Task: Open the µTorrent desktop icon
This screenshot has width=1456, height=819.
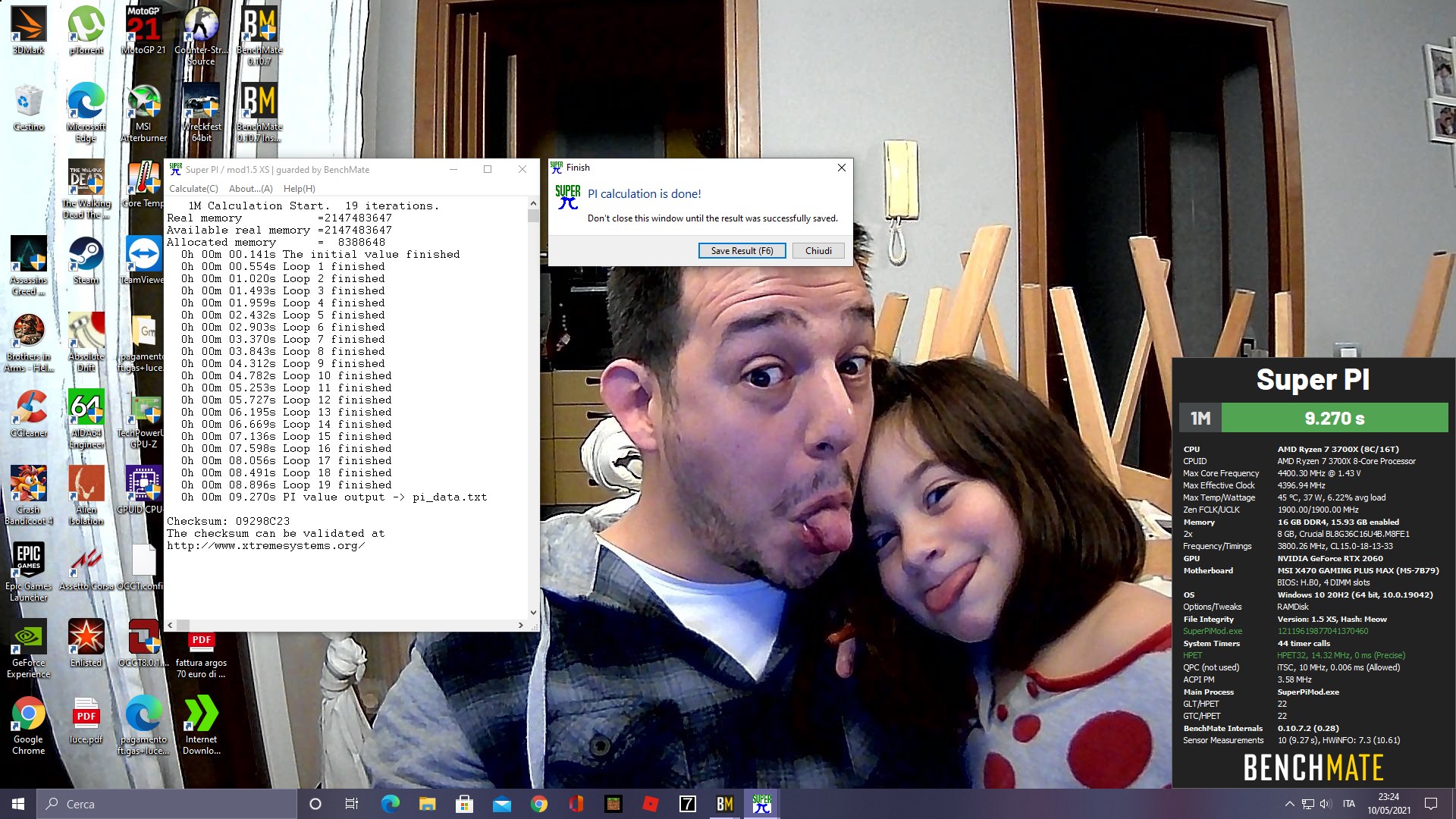Action: (86, 30)
